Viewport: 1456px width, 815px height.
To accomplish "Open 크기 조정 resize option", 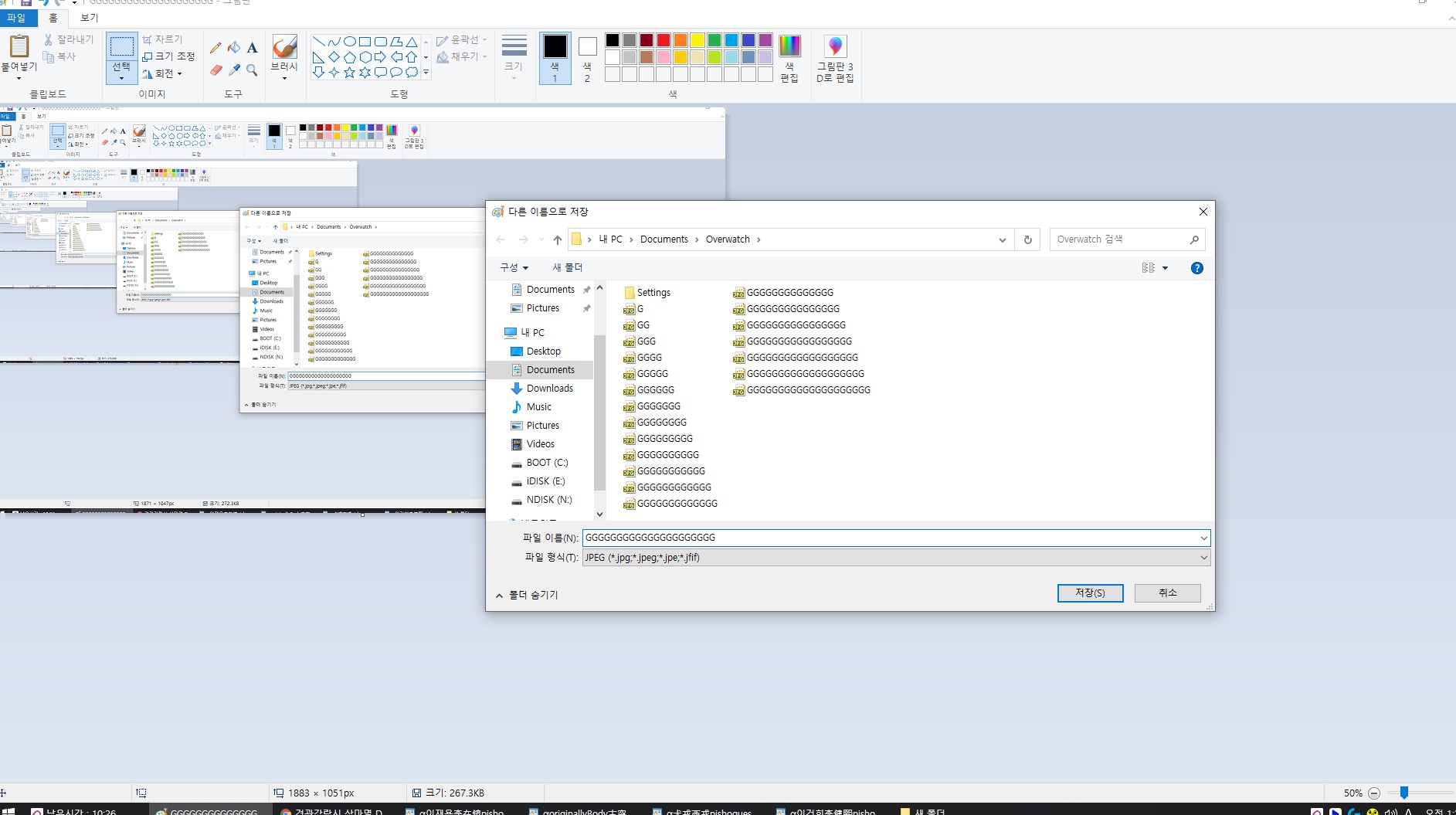I will pos(168,56).
